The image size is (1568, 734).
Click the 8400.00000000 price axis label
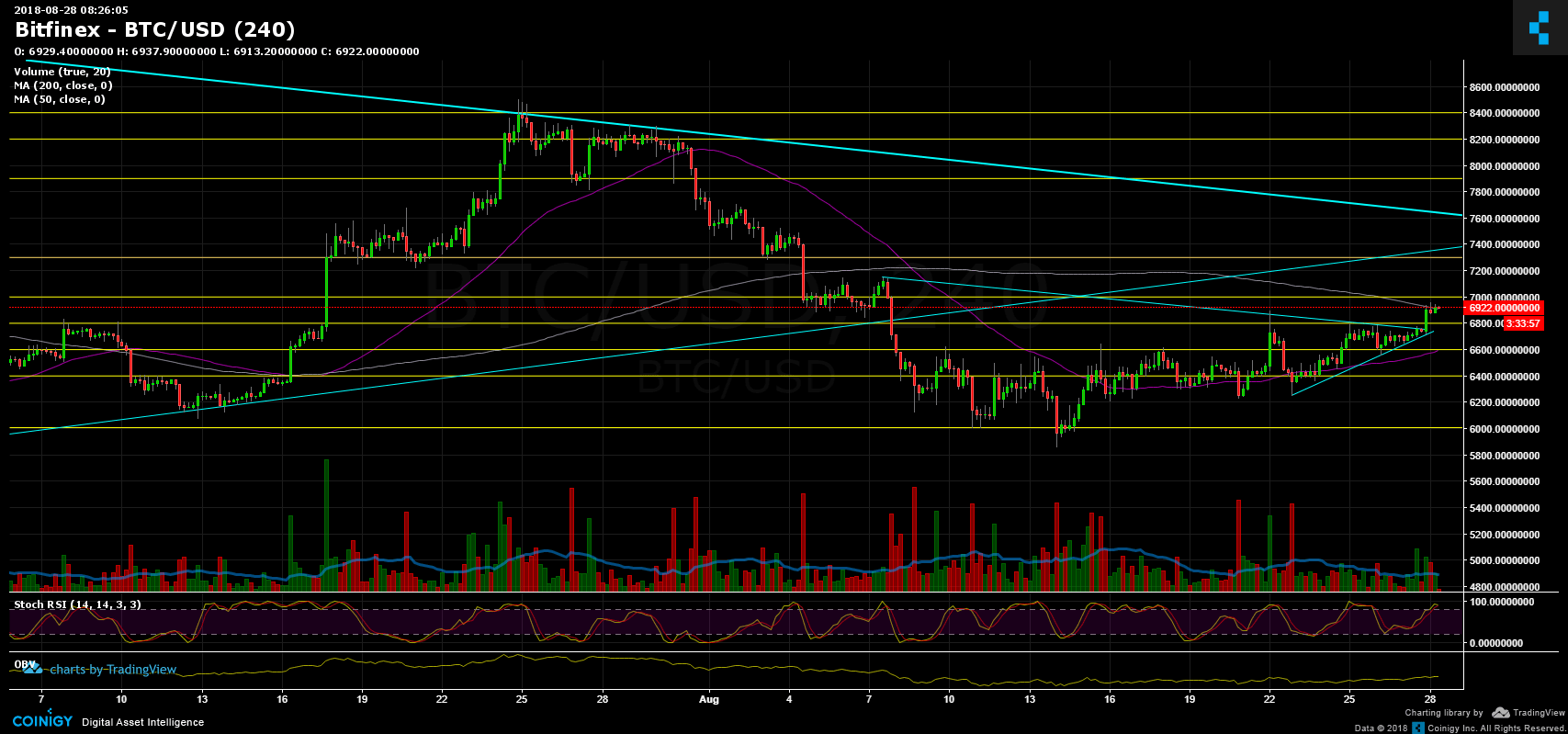[x=1504, y=114]
